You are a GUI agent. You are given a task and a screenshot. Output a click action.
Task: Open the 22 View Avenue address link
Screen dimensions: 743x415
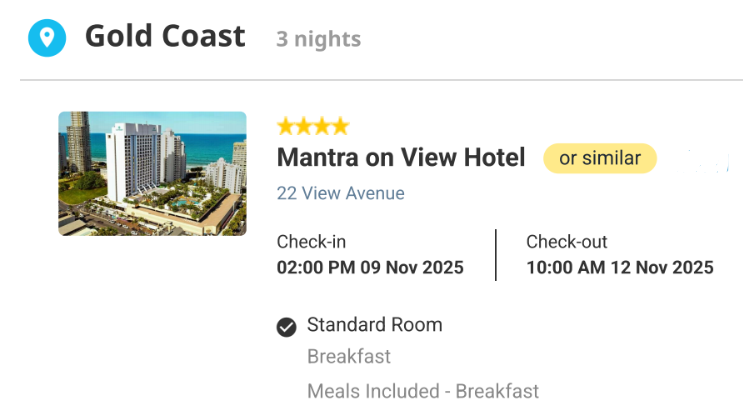(341, 193)
